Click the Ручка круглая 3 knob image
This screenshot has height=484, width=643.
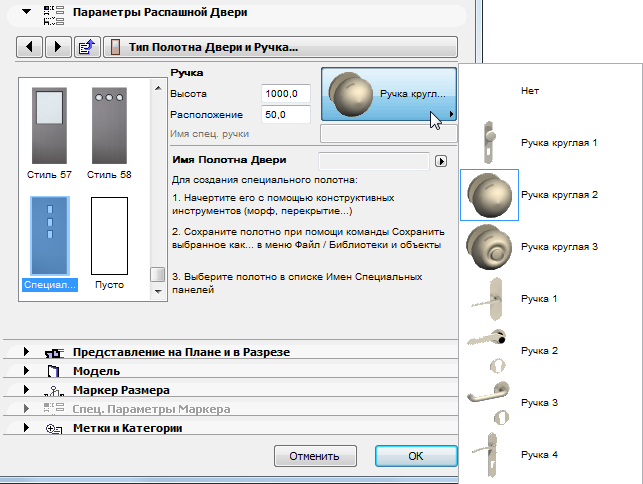click(489, 247)
